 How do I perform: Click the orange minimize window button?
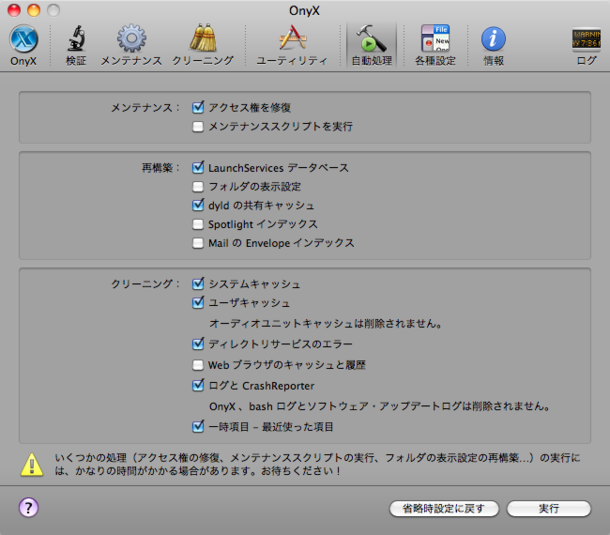click(x=33, y=10)
